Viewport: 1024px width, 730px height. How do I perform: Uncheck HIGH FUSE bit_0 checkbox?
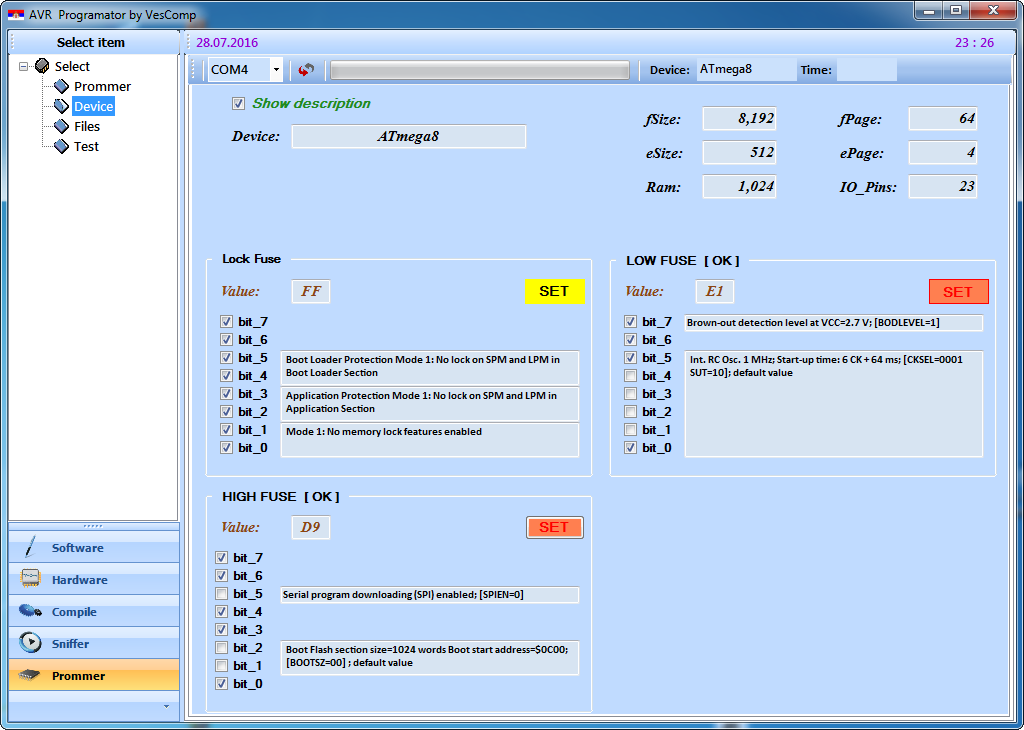221,684
